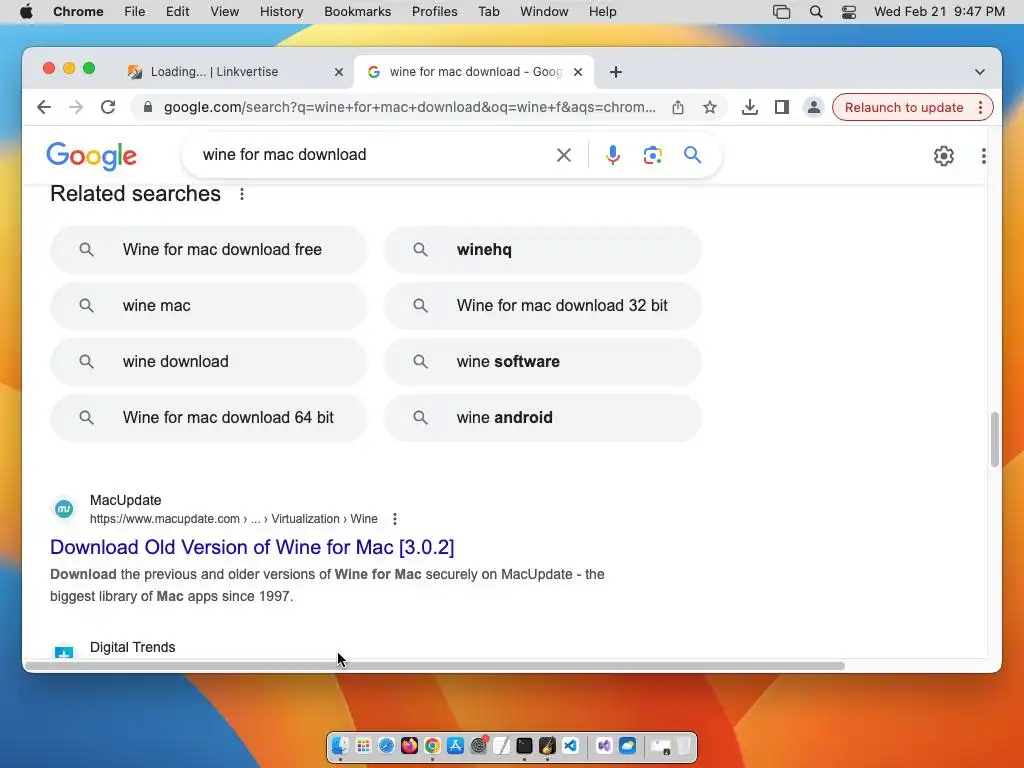
Task: Launch Firefox from the Dock
Action: [409, 745]
